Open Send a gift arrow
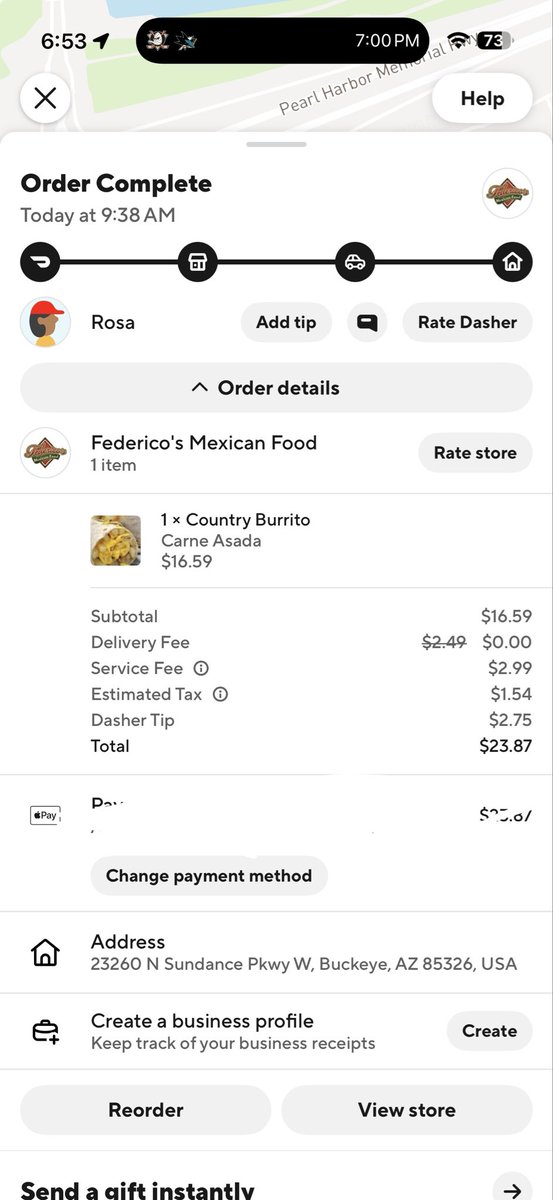 (512, 1190)
